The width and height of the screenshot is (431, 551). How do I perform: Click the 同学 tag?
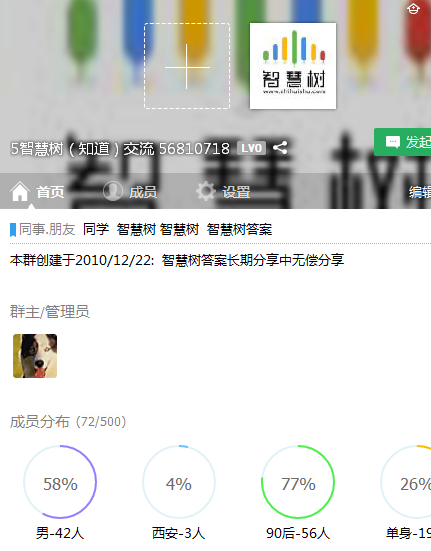point(96,229)
